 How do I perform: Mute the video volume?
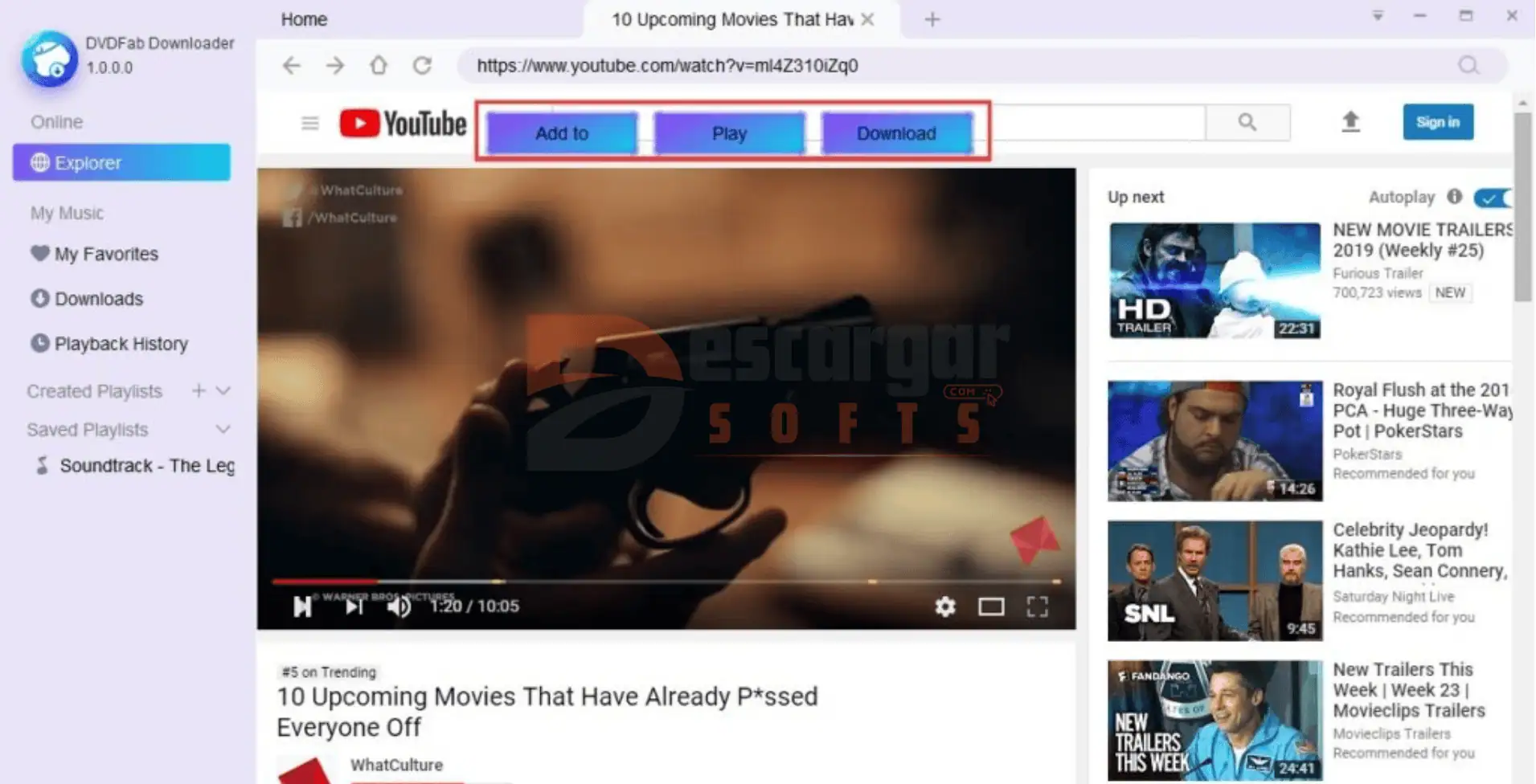tap(399, 606)
